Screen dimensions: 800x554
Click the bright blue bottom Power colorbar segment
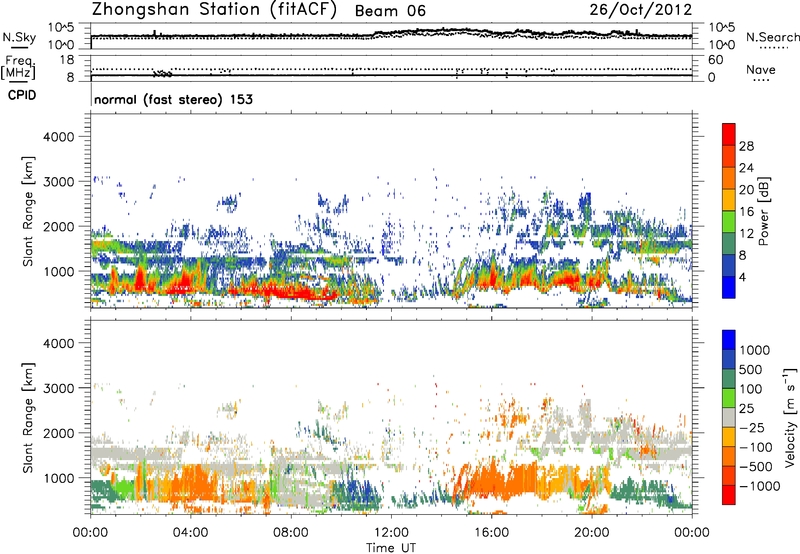pos(729,287)
